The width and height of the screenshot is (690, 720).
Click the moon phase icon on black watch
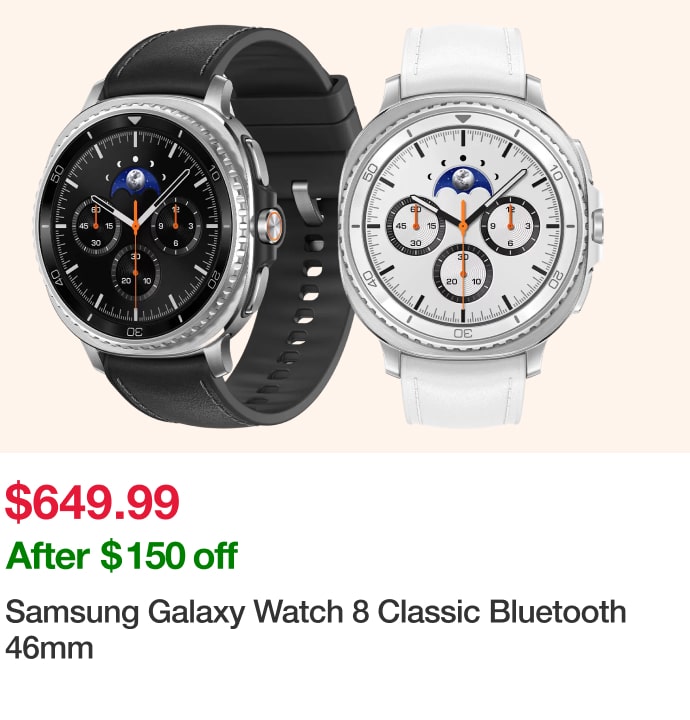(135, 179)
